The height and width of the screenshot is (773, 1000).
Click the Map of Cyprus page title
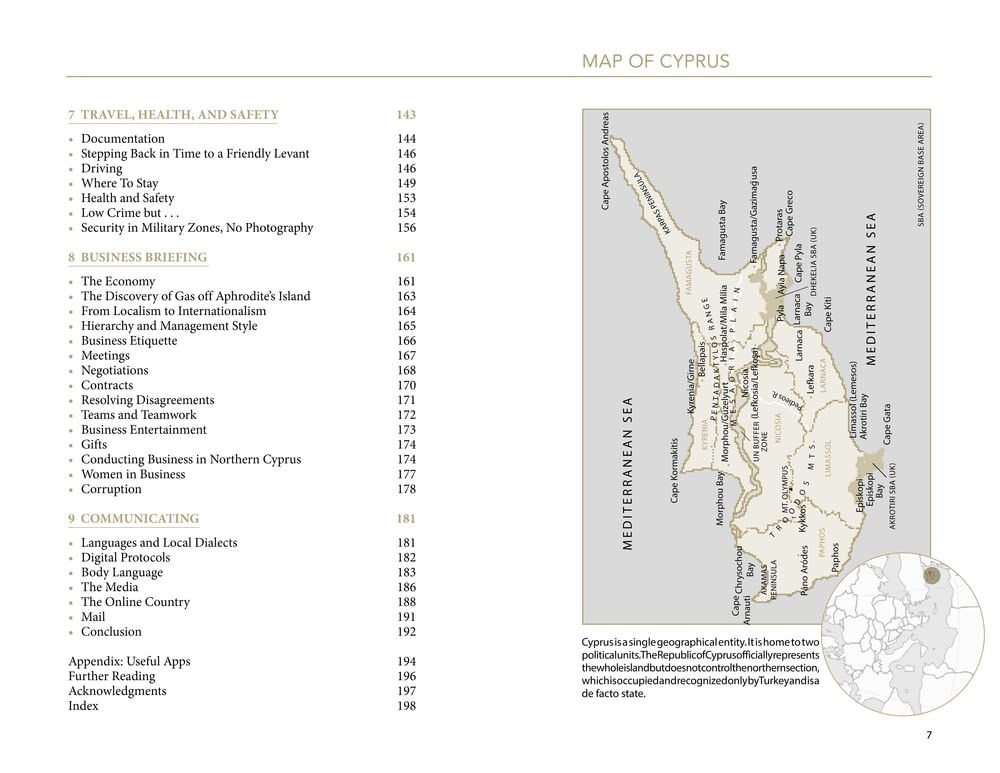[x=656, y=62]
